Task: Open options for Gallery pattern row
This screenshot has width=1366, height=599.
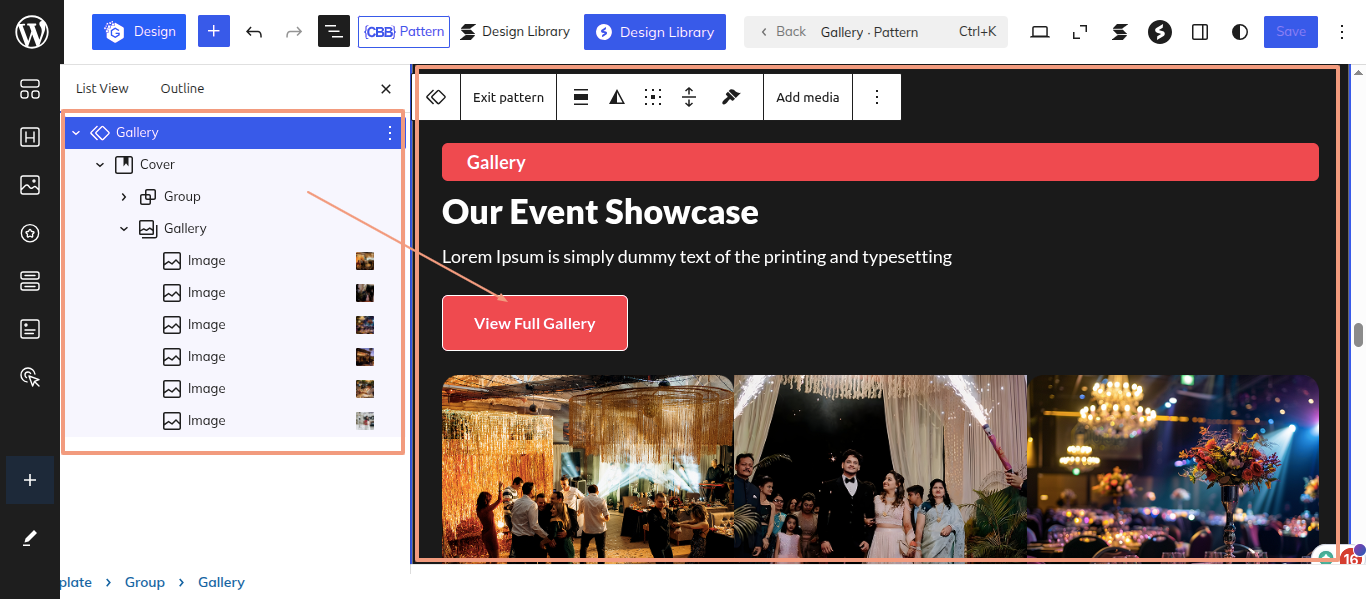Action: (x=390, y=132)
